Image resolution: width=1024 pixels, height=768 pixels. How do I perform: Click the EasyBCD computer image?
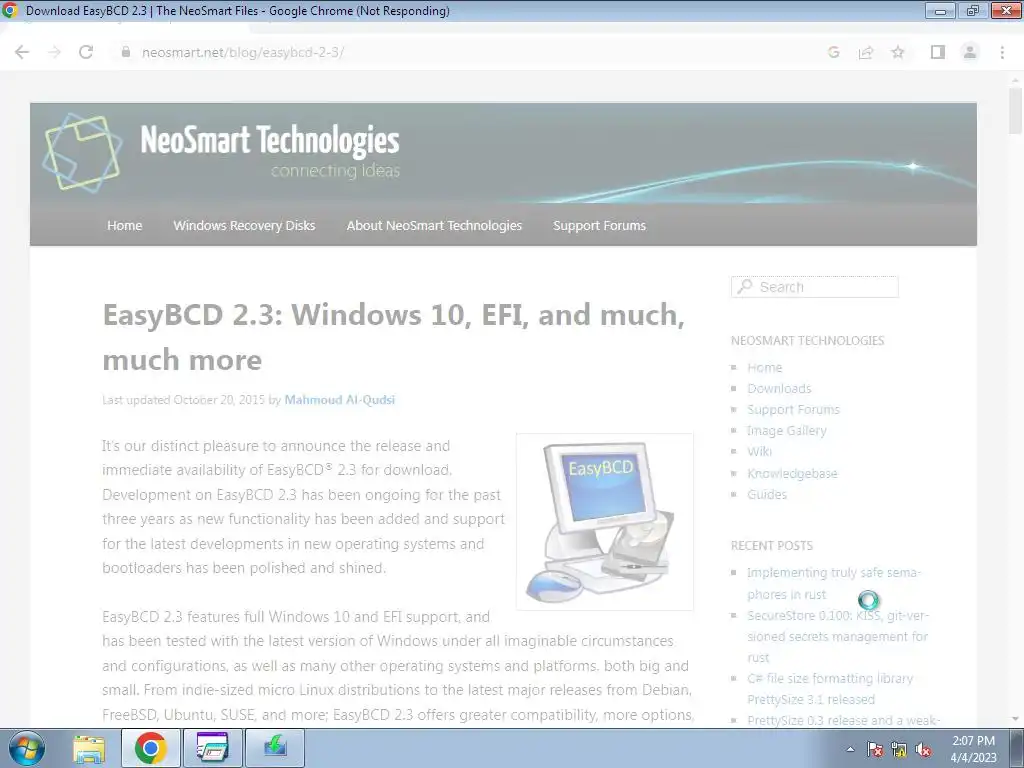(x=605, y=522)
